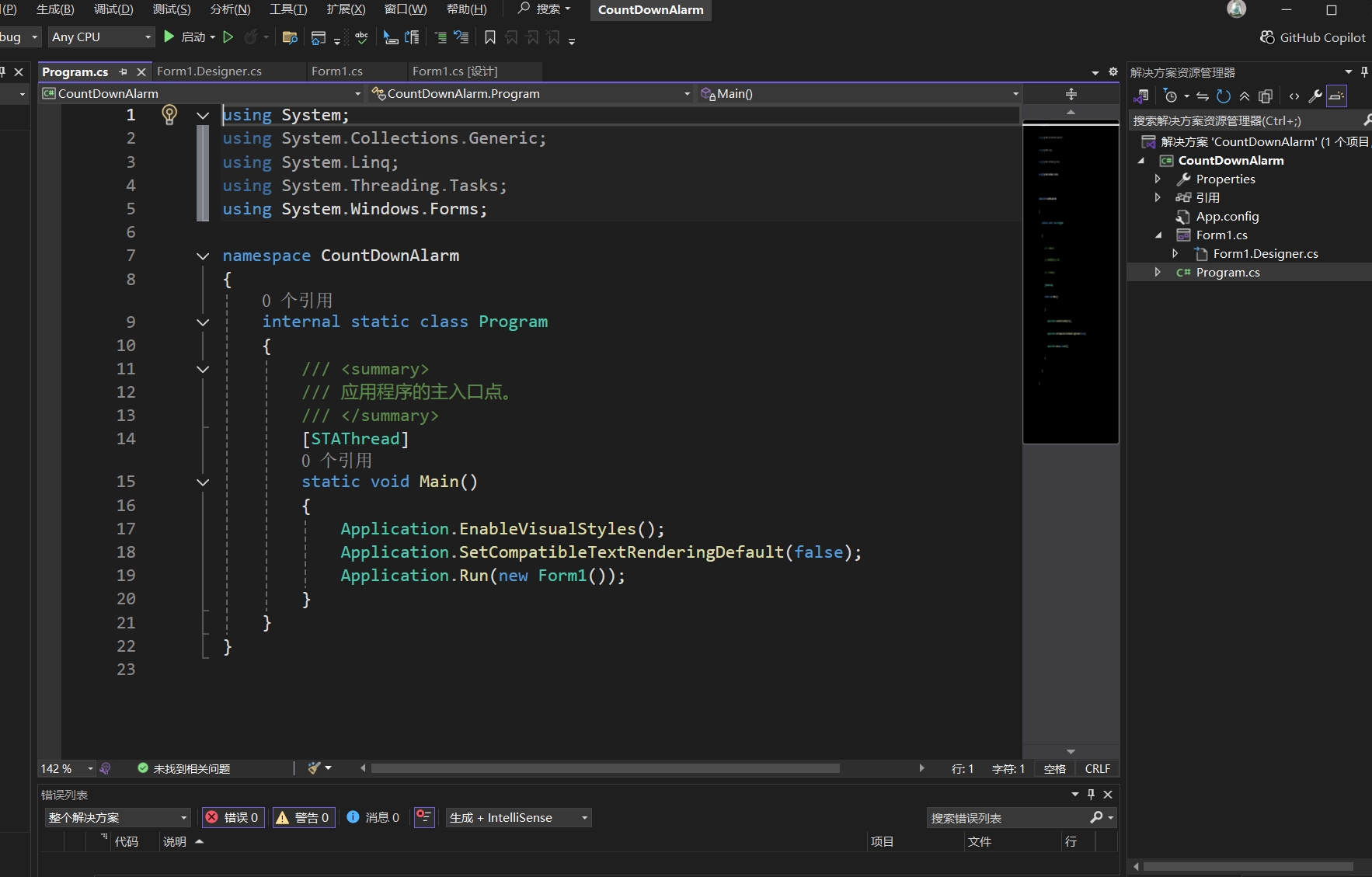This screenshot has width=1372, height=877.
Task: Switch to the Form1.Designer.cs tab
Action: click(209, 71)
